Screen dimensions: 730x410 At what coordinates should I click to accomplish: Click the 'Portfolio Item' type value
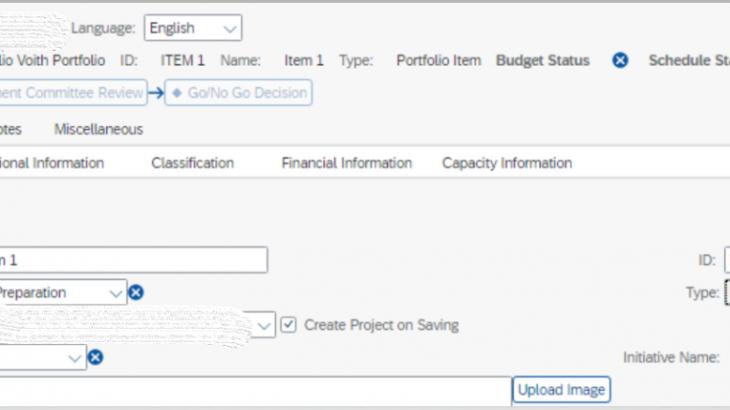pos(439,60)
